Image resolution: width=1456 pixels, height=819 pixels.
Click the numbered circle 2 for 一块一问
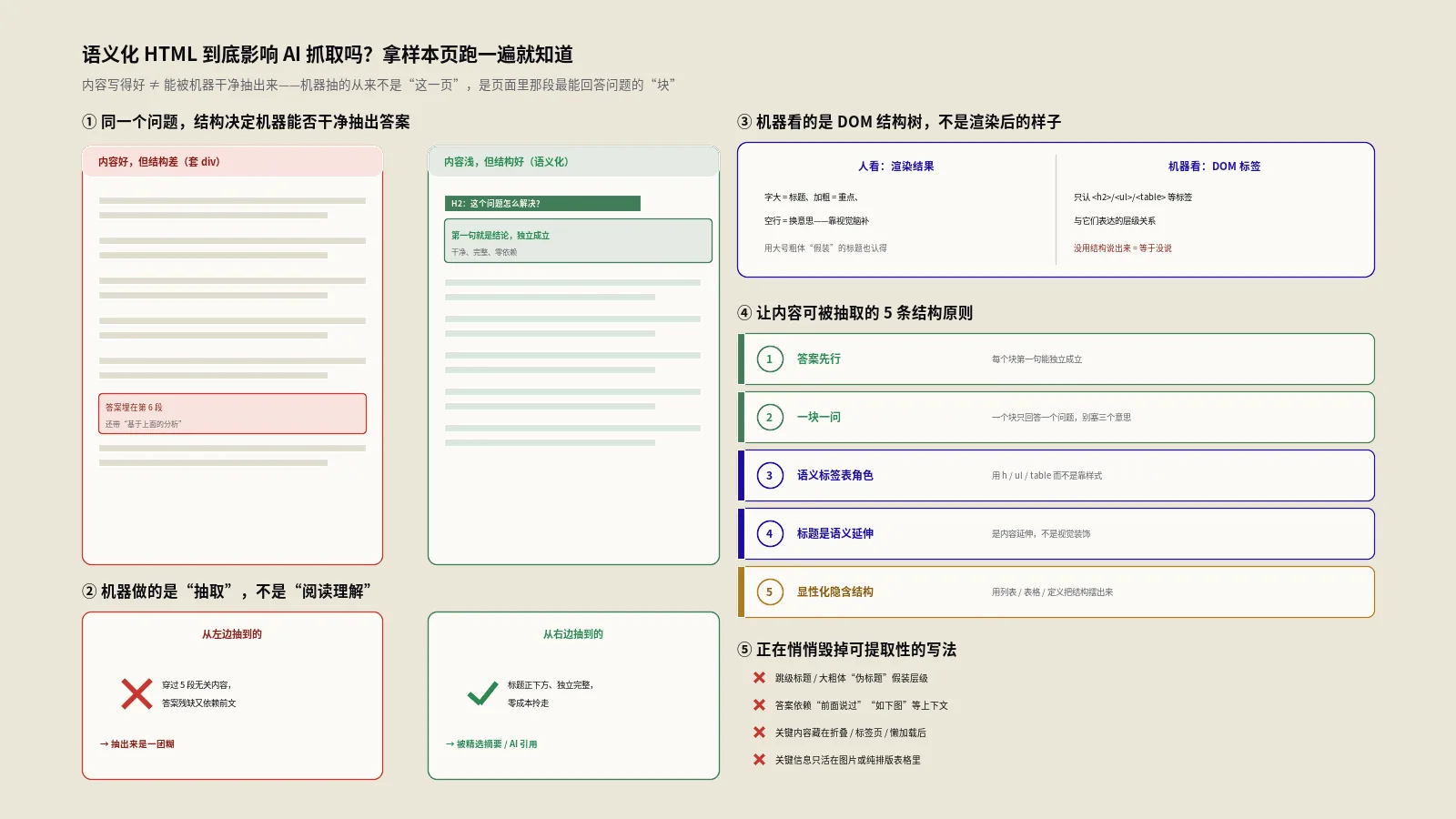[x=770, y=418]
